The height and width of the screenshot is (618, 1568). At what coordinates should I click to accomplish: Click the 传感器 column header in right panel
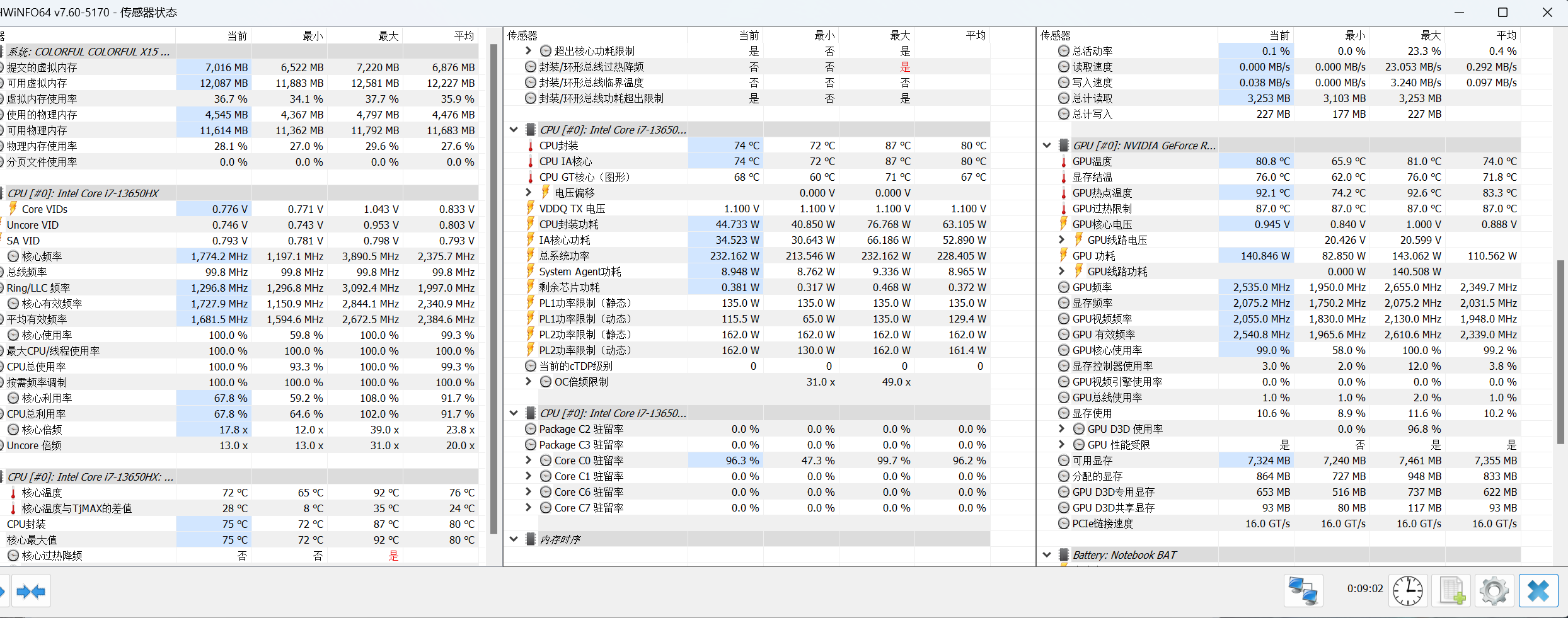(1127, 35)
